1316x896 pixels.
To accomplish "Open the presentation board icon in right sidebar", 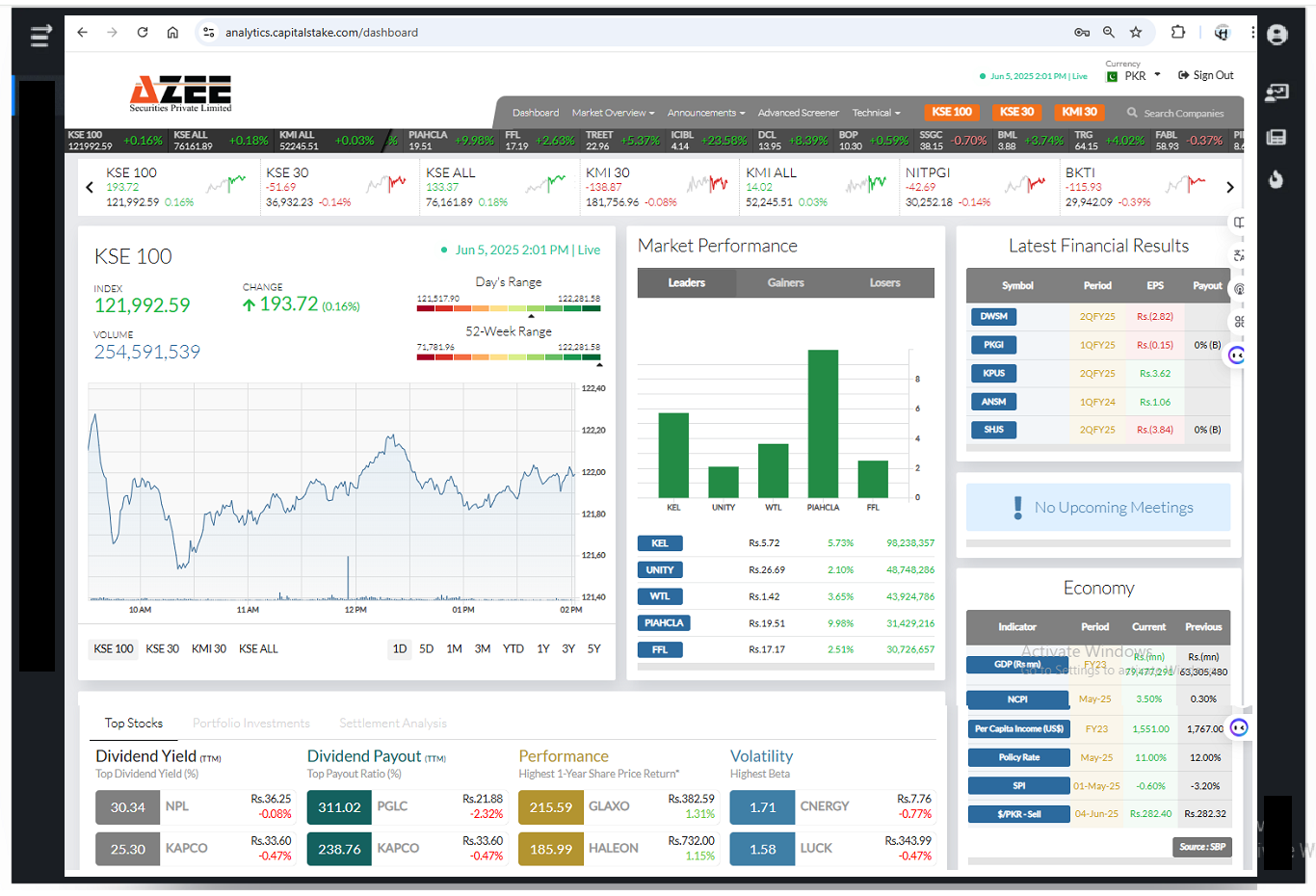I will (x=1277, y=92).
